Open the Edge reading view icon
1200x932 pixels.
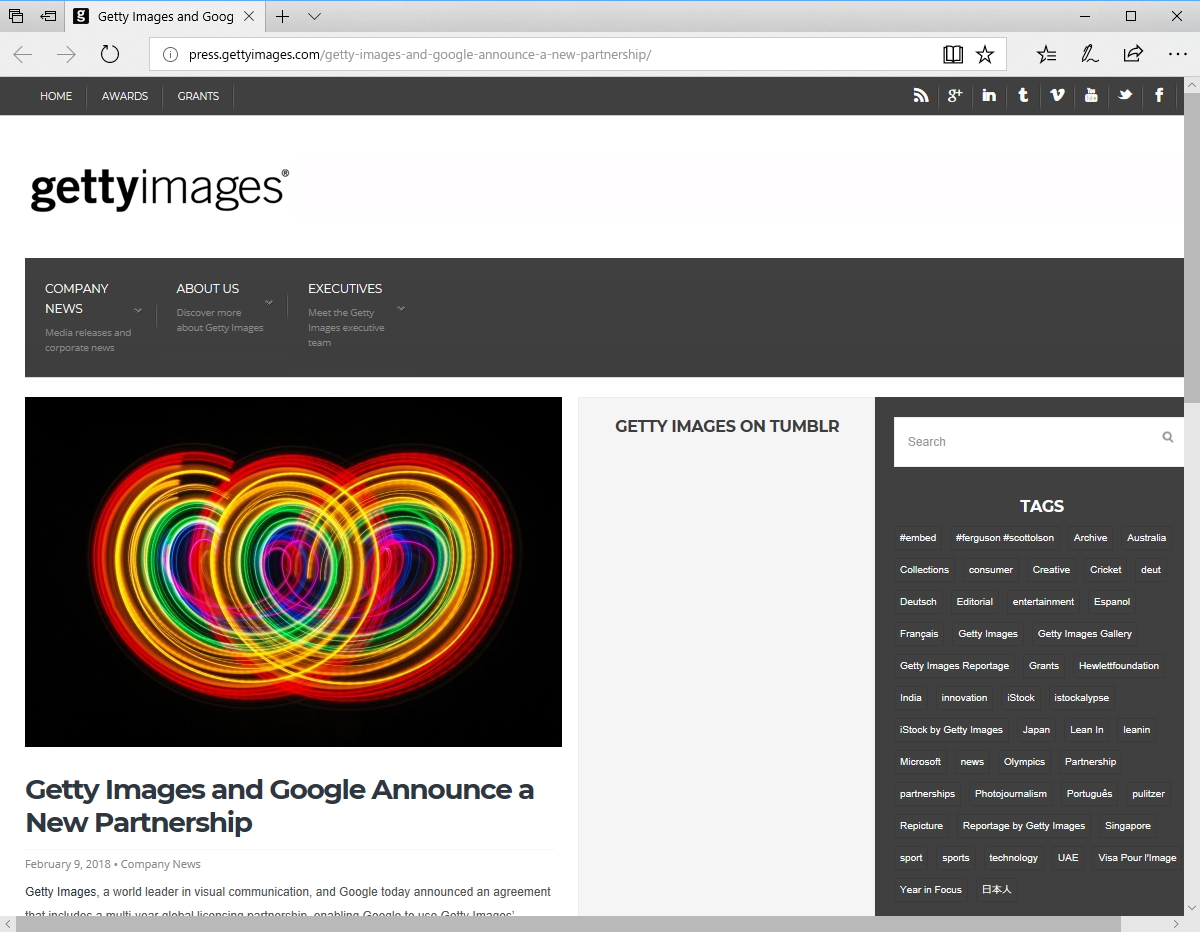point(953,54)
